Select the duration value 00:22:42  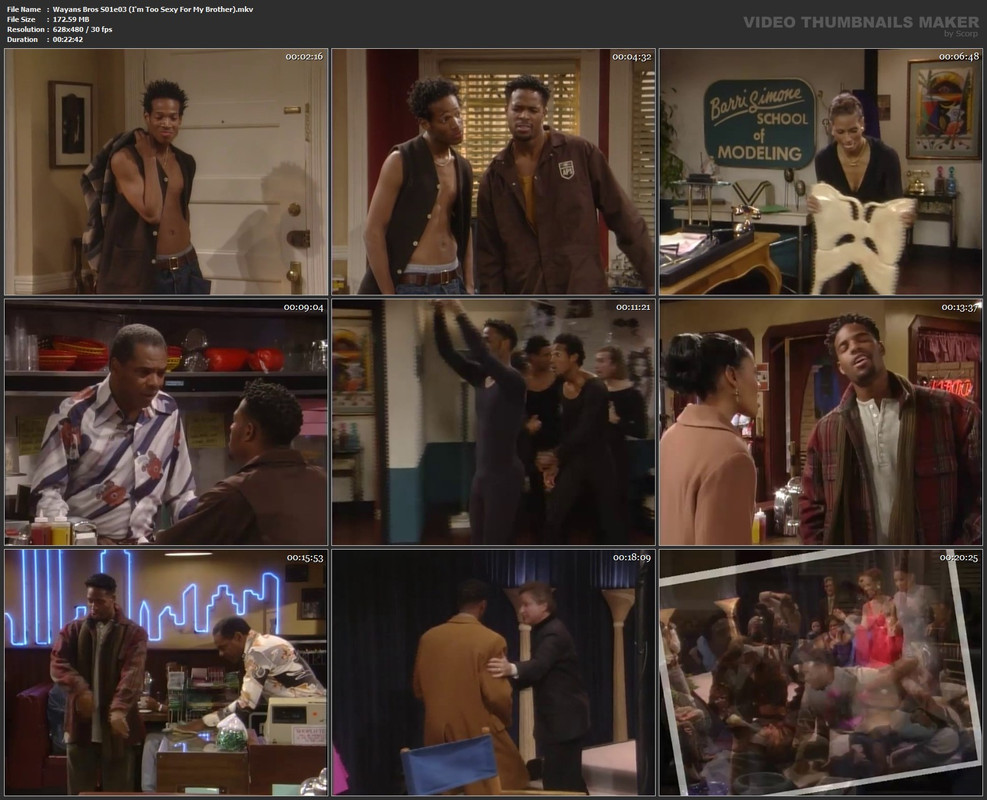coord(68,40)
